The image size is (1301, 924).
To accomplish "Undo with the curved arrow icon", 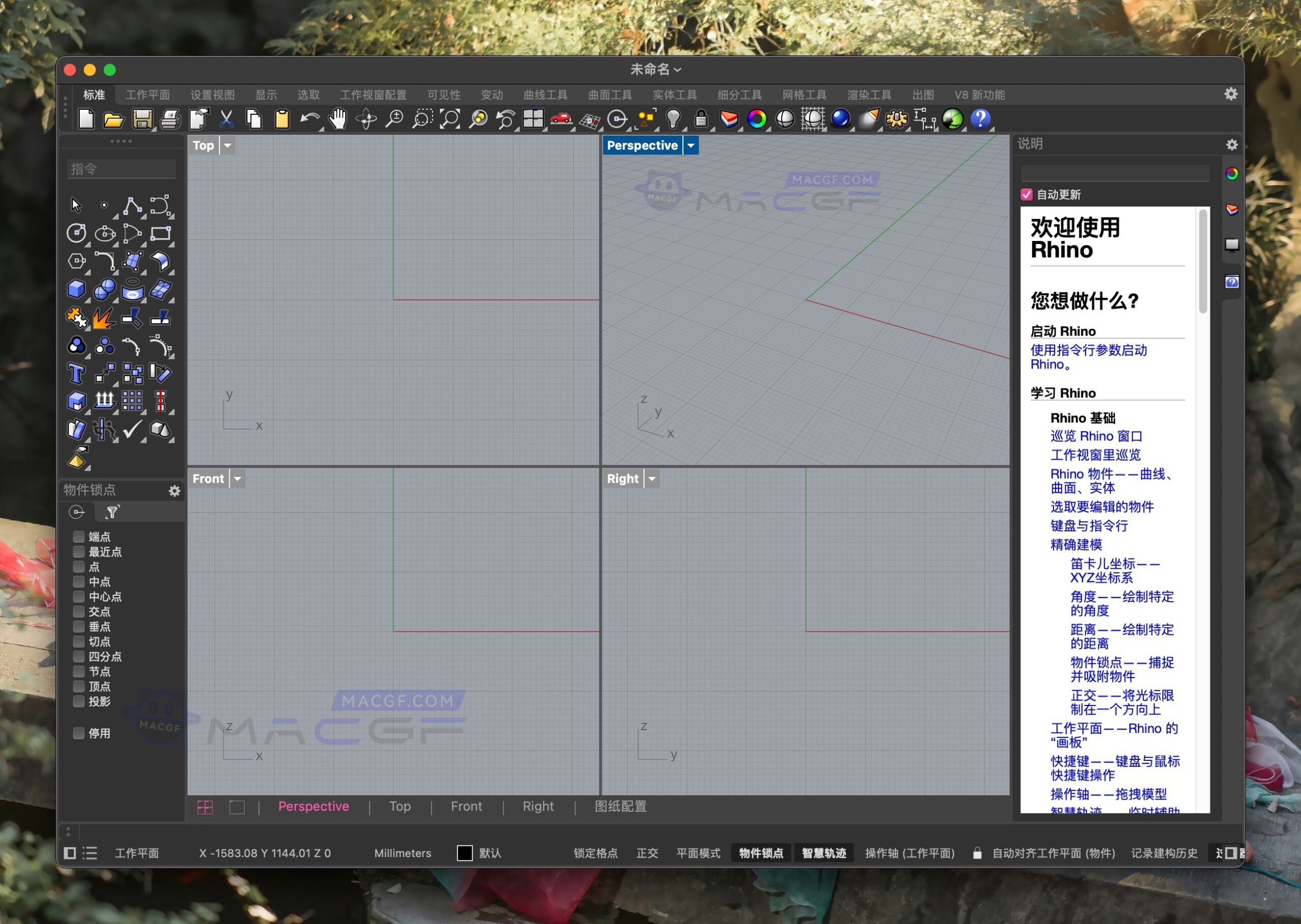I will tap(309, 119).
